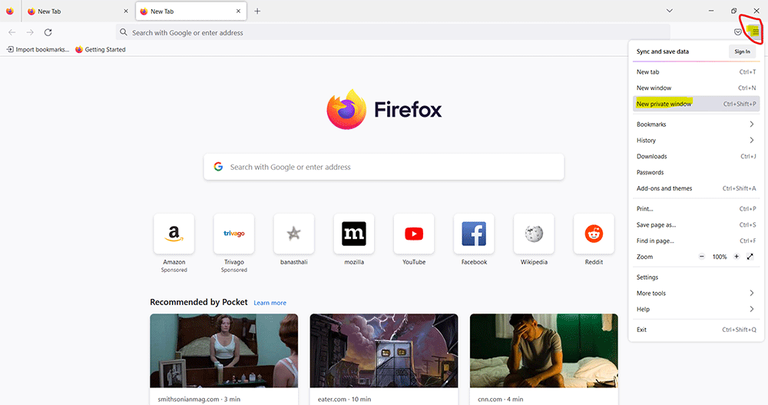Open the cnn.com story thumbnail

[544, 351]
